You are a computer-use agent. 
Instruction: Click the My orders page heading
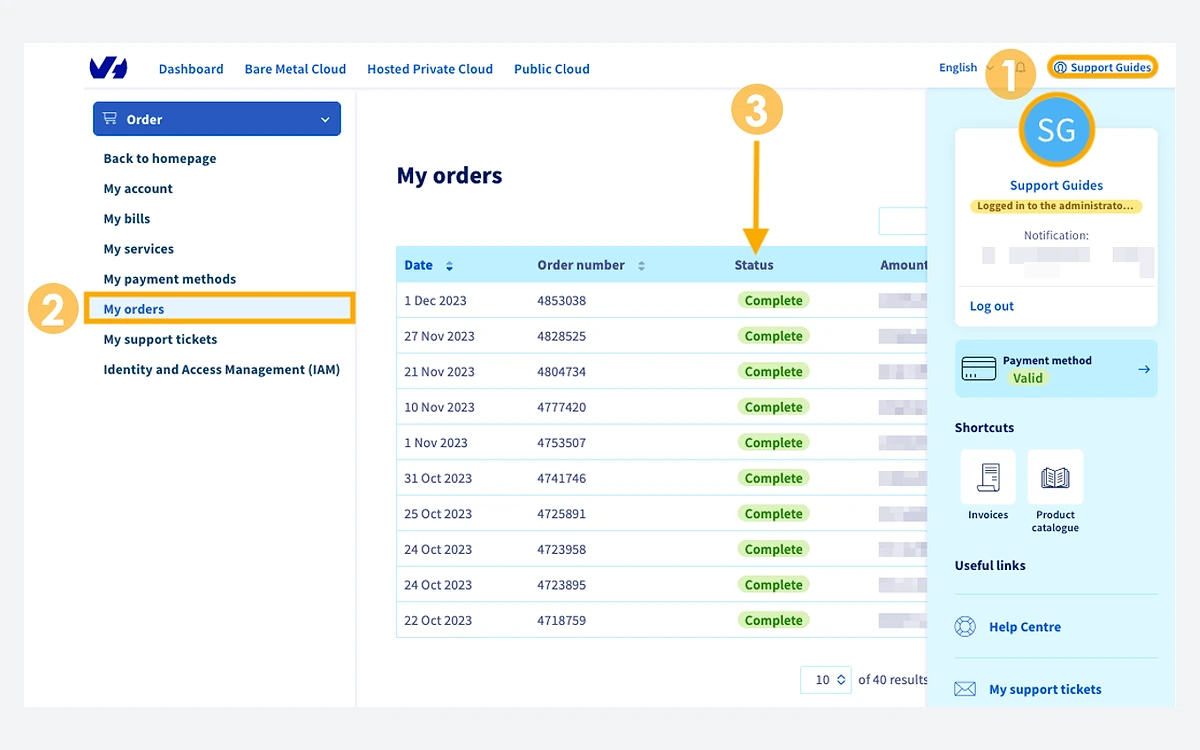[450, 175]
